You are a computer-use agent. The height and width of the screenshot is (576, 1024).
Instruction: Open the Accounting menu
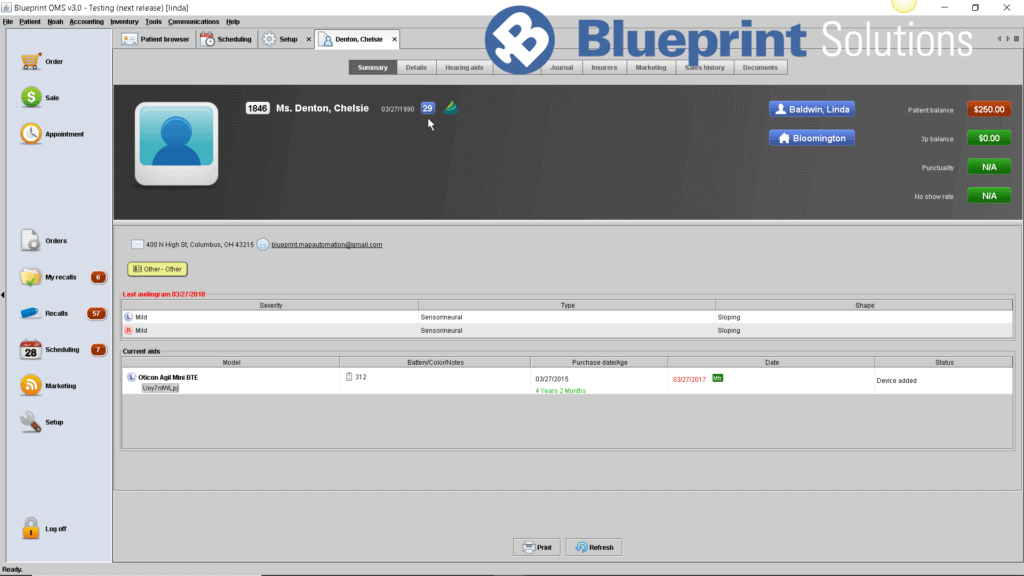coord(86,22)
